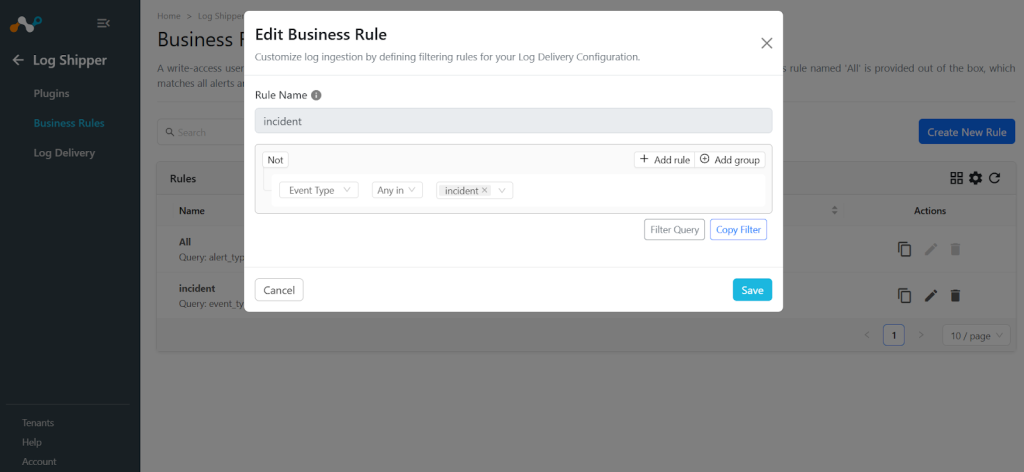Click the Netskope logo icon
This screenshot has height=472, width=1024.
click(x=25, y=25)
